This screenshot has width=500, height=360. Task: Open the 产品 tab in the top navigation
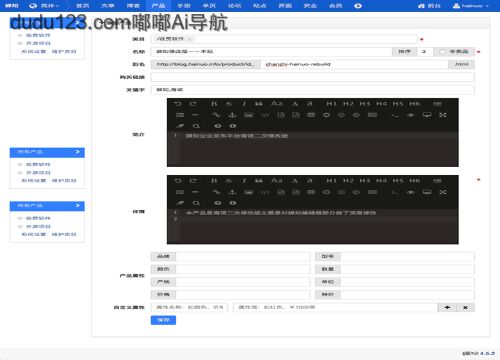(x=158, y=6)
